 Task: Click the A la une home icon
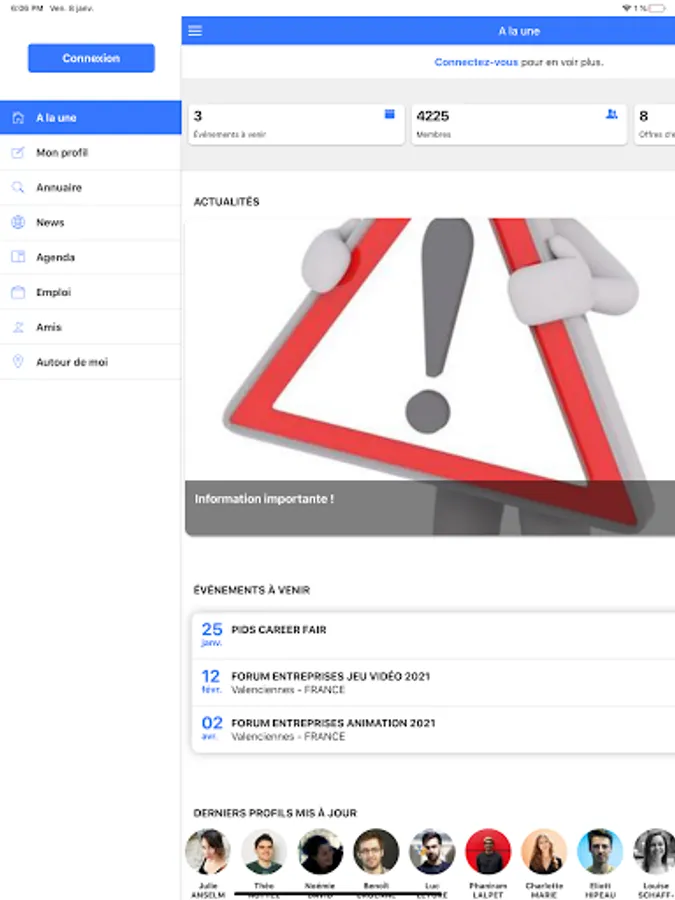tap(18, 118)
